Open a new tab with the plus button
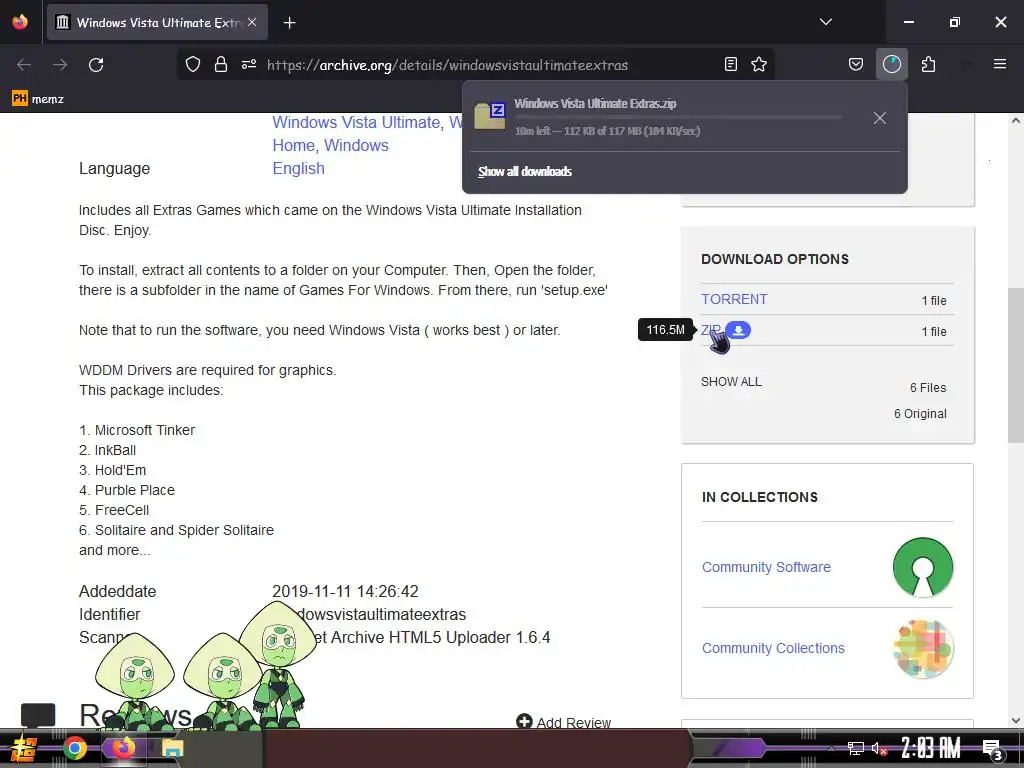The width and height of the screenshot is (1024, 768). 289,23
